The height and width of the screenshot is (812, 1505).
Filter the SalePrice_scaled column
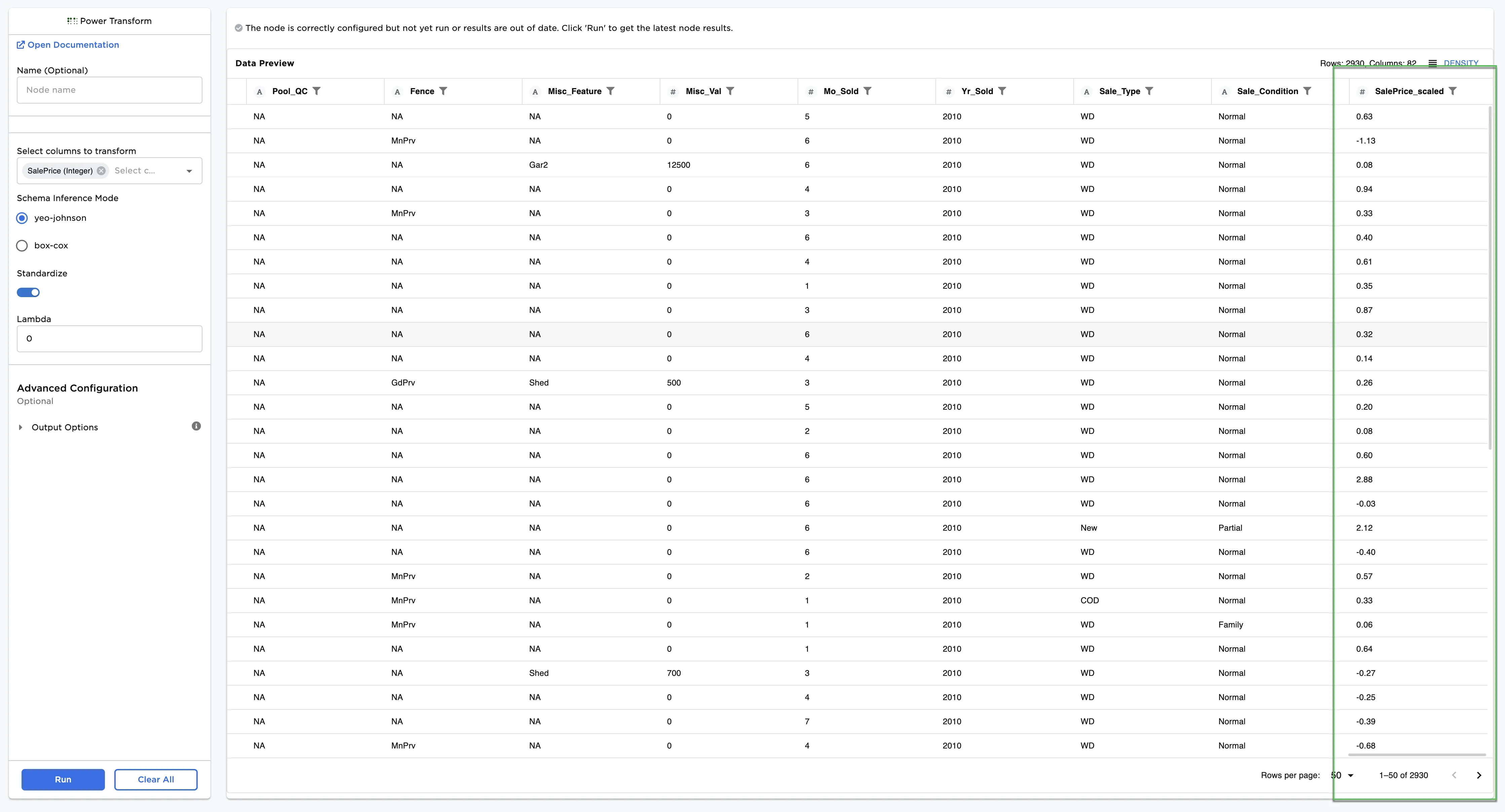click(x=1454, y=91)
